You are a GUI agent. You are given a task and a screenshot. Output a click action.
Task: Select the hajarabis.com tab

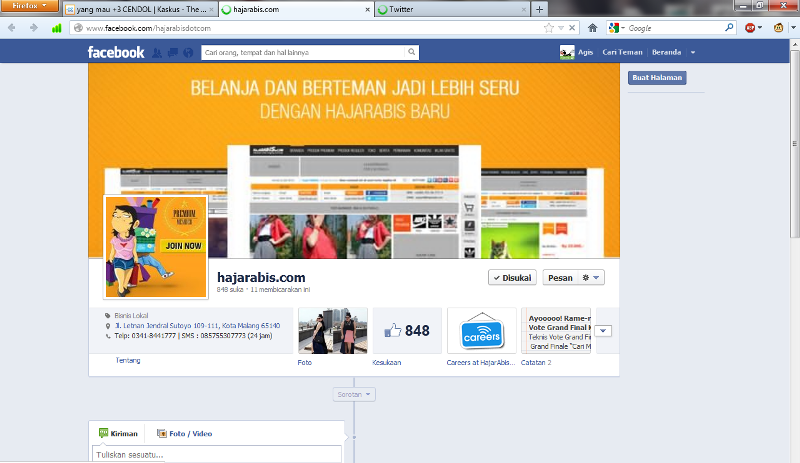click(x=296, y=9)
